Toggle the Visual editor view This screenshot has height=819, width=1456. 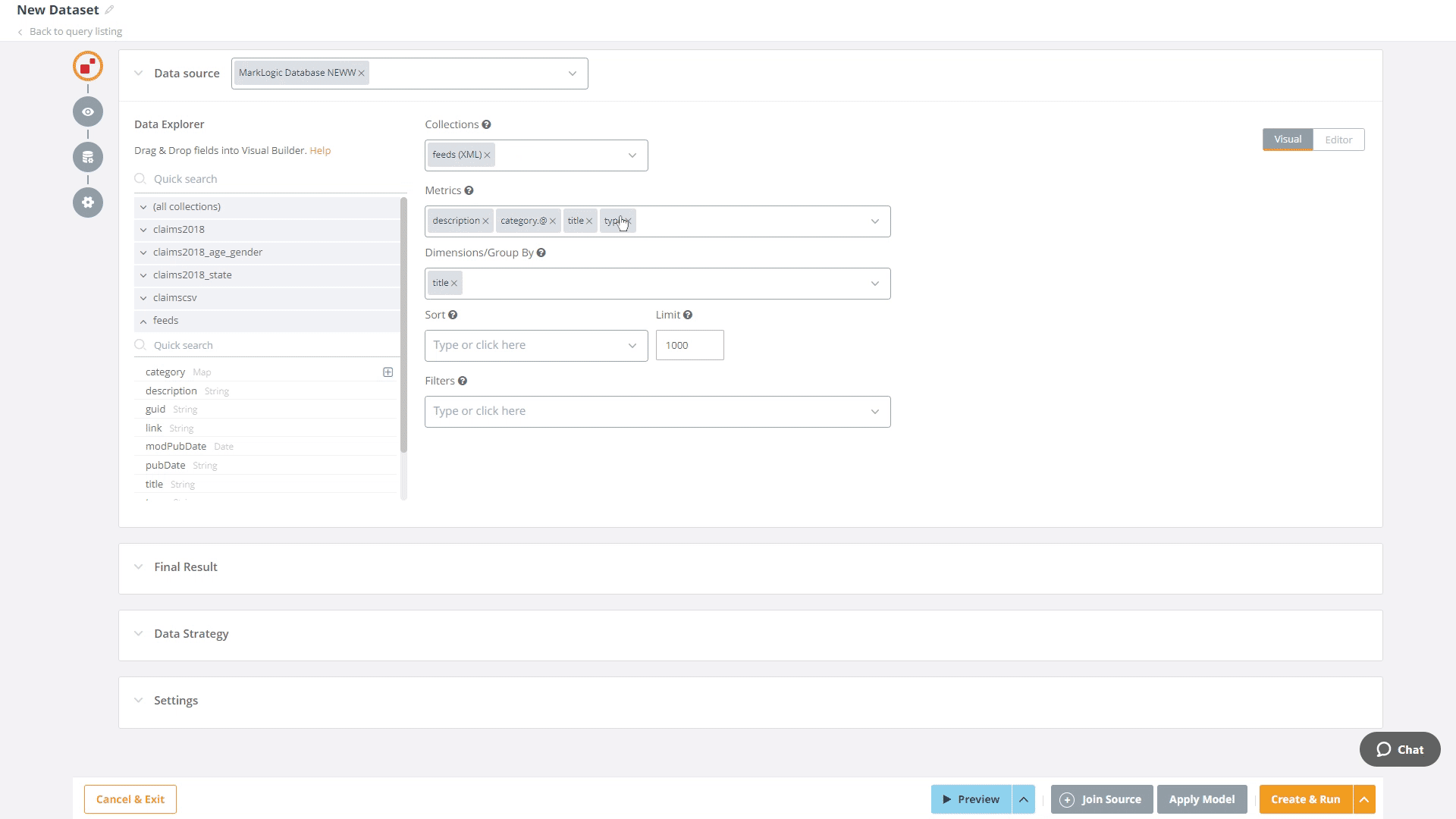1289,139
